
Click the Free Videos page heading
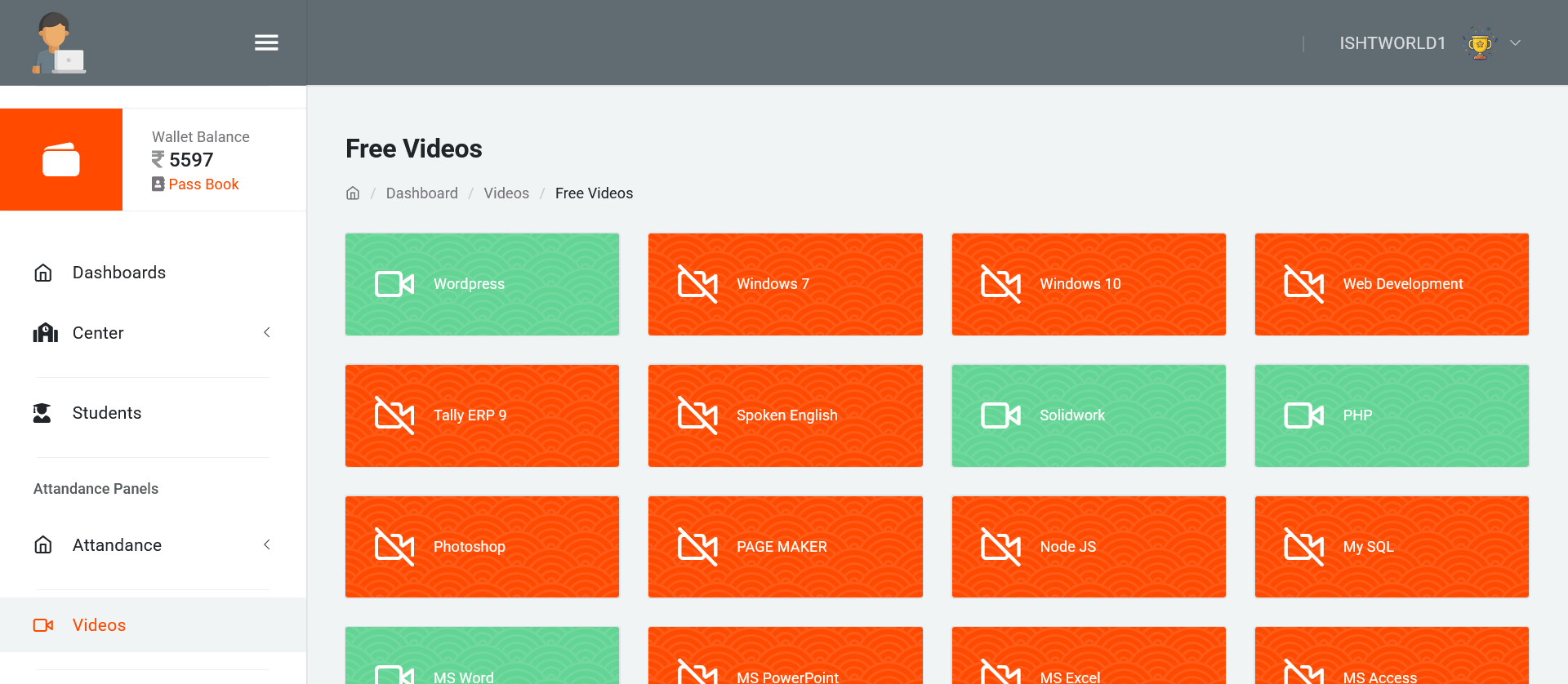(x=414, y=149)
